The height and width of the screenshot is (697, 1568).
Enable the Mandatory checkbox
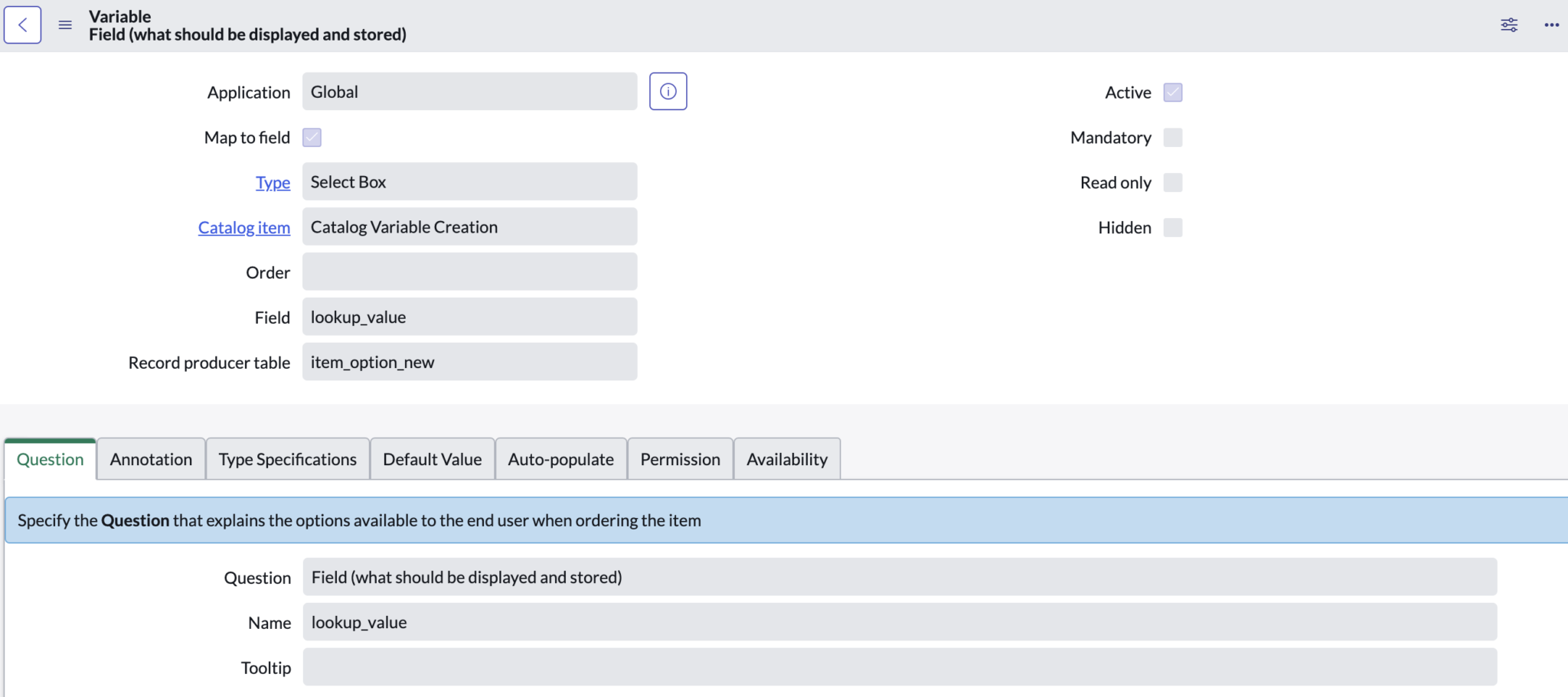click(x=1173, y=137)
